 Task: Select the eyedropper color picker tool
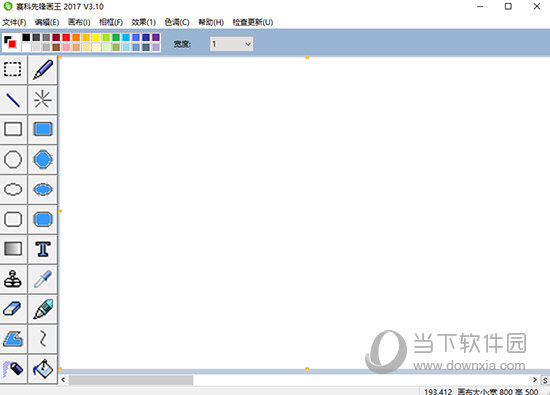(43, 279)
